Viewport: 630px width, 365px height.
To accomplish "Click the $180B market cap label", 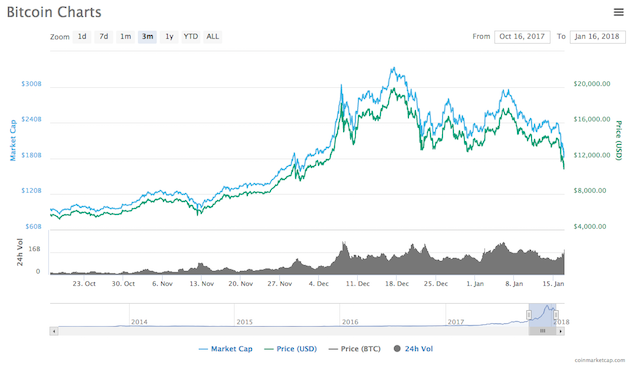I will [31, 155].
